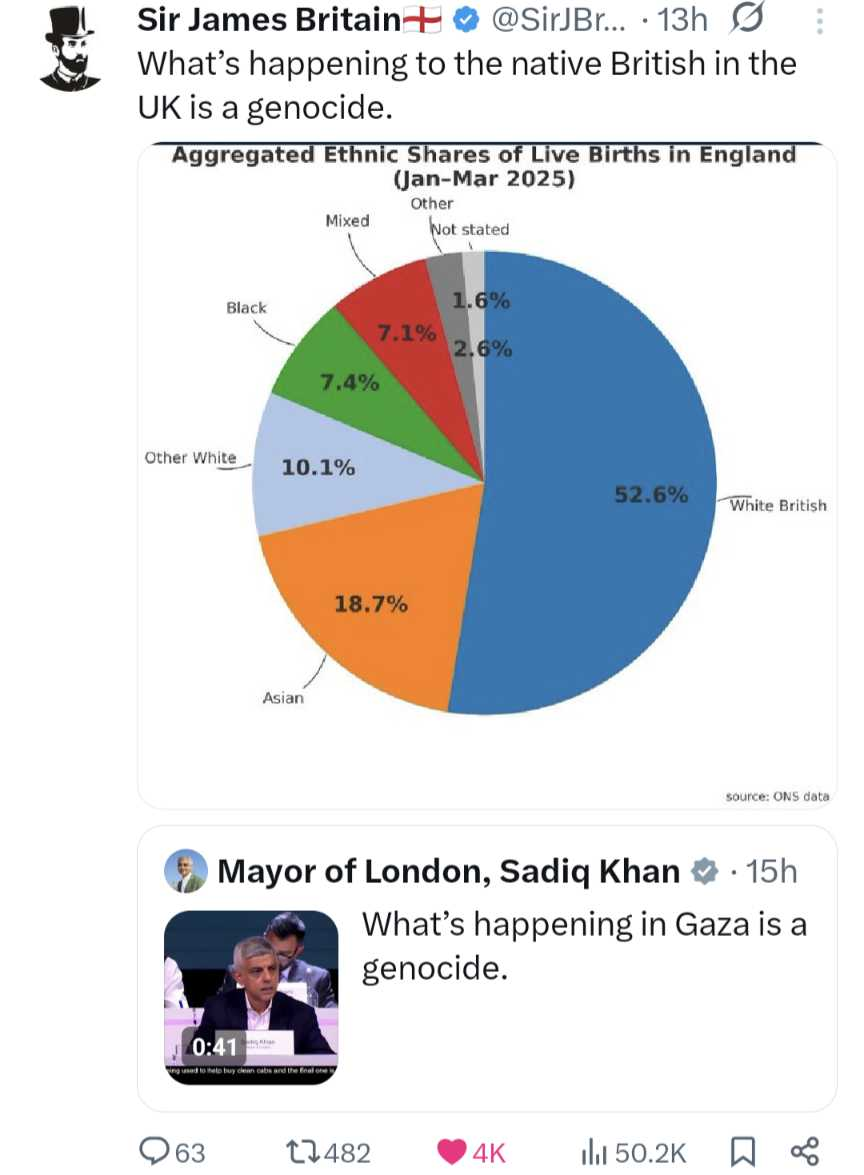Screen dimensions: 864x1175
Task: Click Sadiq Khan's small profile avatar
Action: click(185, 871)
